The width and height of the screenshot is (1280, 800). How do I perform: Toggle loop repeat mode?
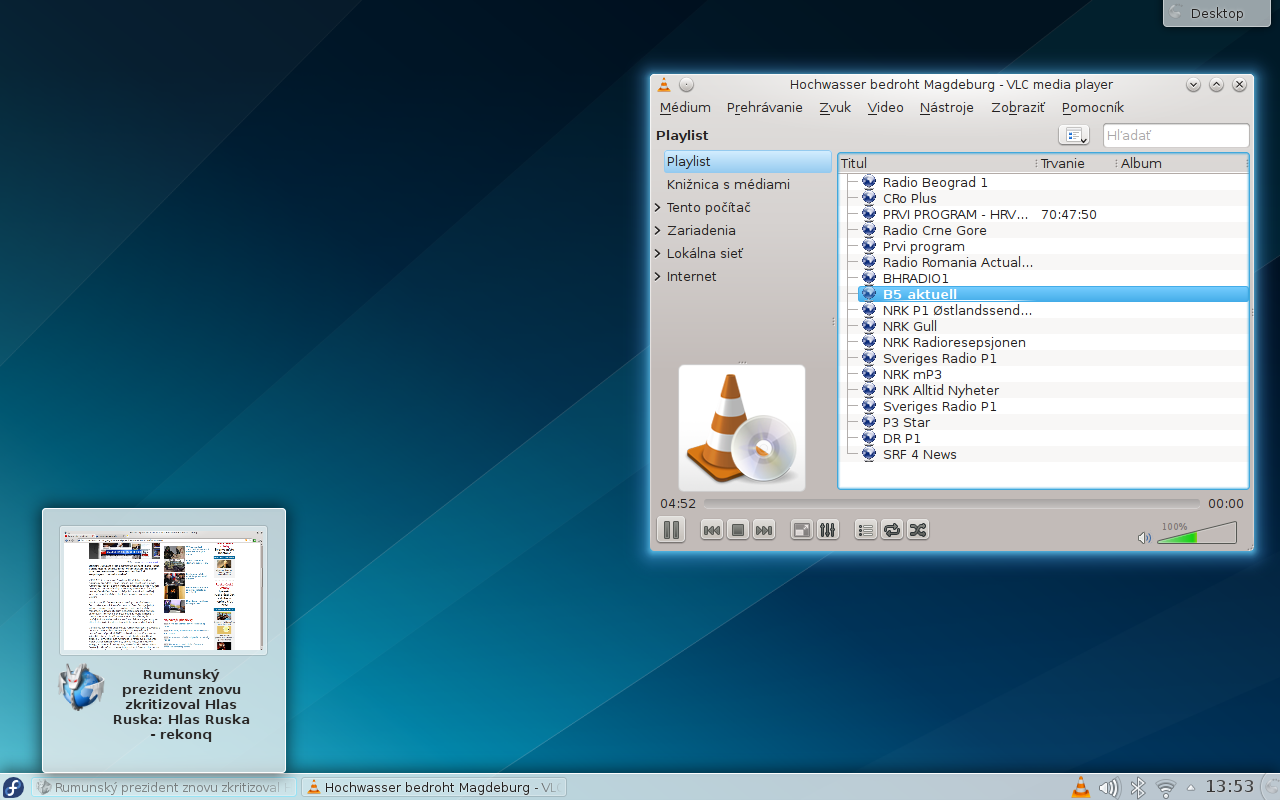pos(892,530)
